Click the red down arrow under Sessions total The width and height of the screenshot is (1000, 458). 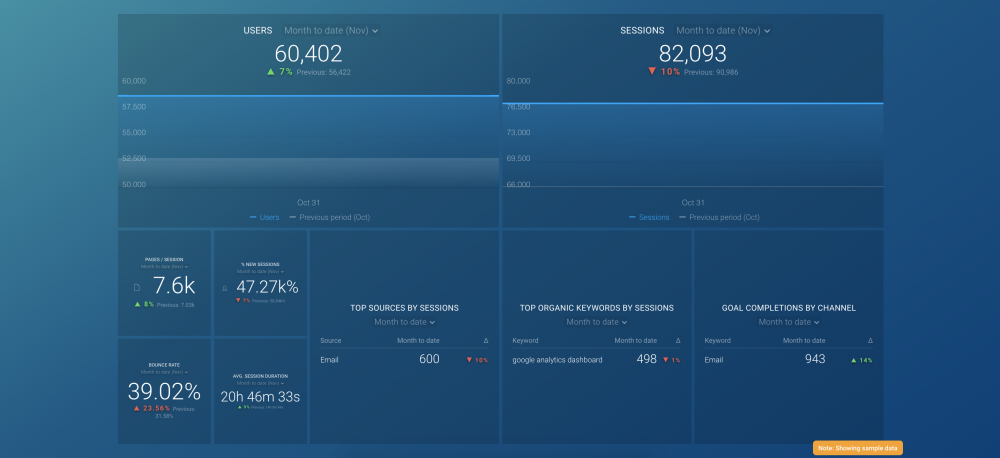point(652,72)
